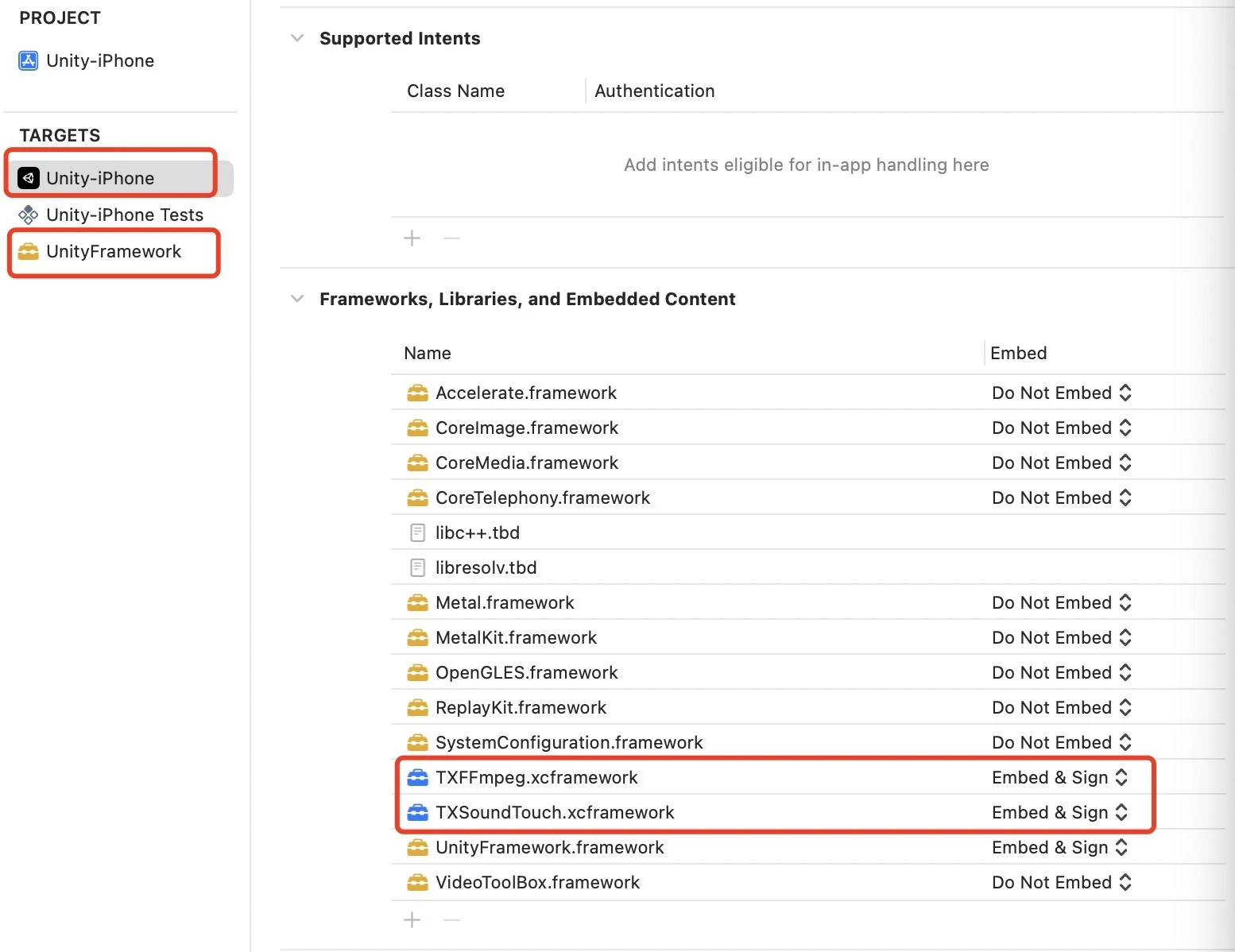Select the Unity-iPhone Tests target
Viewport: 1235px width, 952px height.
[124, 215]
